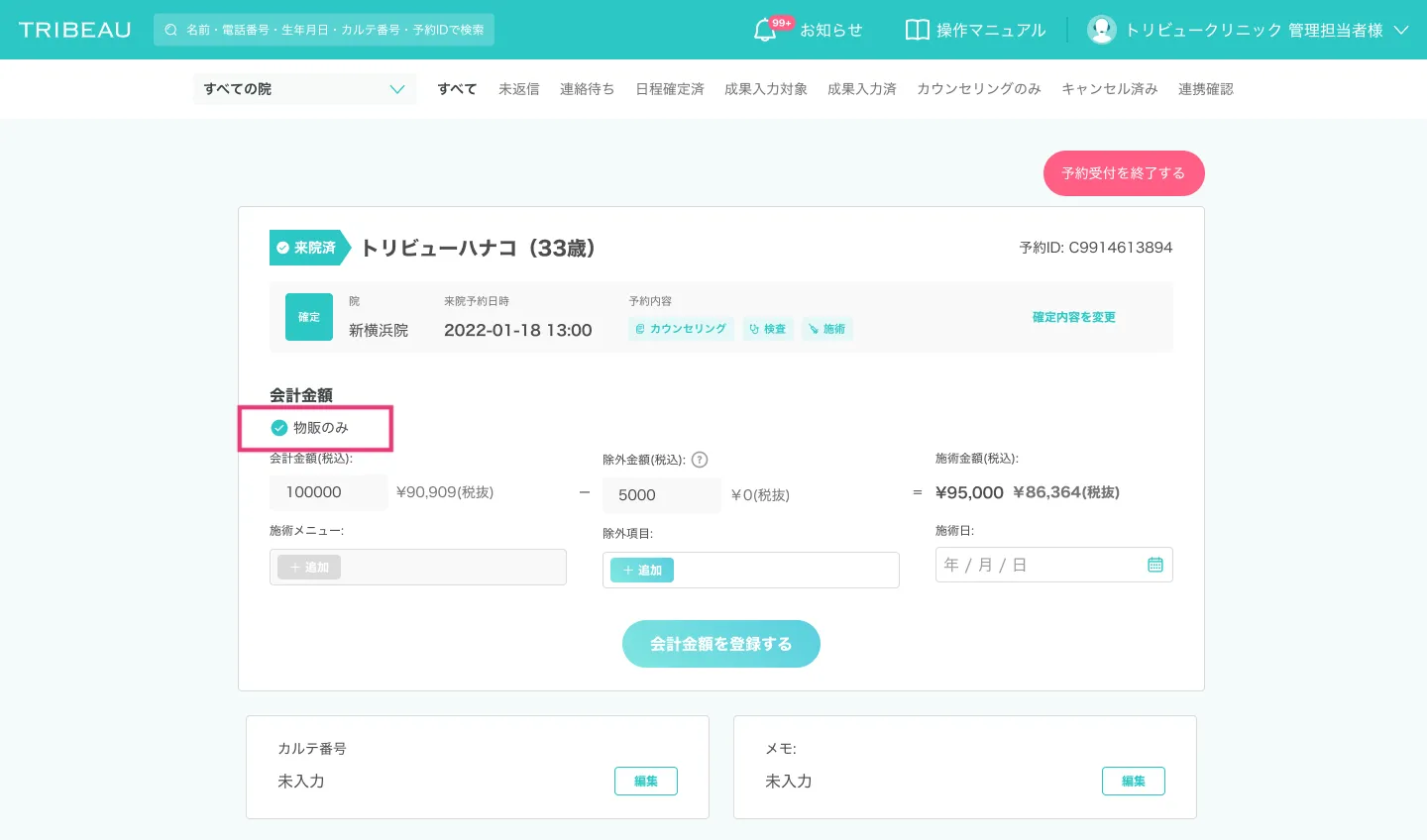1427x840 pixels.
Task: Click the TRIBEAU logo
Action: pos(75,30)
